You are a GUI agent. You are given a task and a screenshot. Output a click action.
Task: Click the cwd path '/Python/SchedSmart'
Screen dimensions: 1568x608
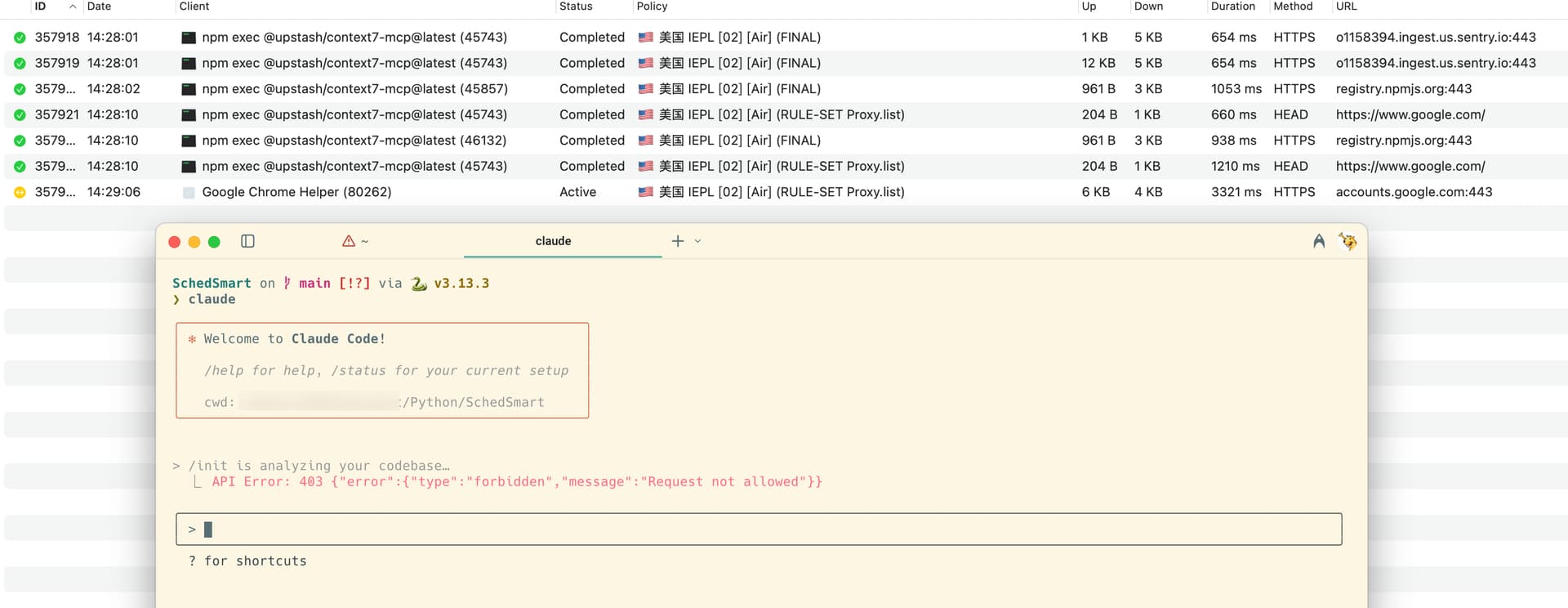point(474,402)
